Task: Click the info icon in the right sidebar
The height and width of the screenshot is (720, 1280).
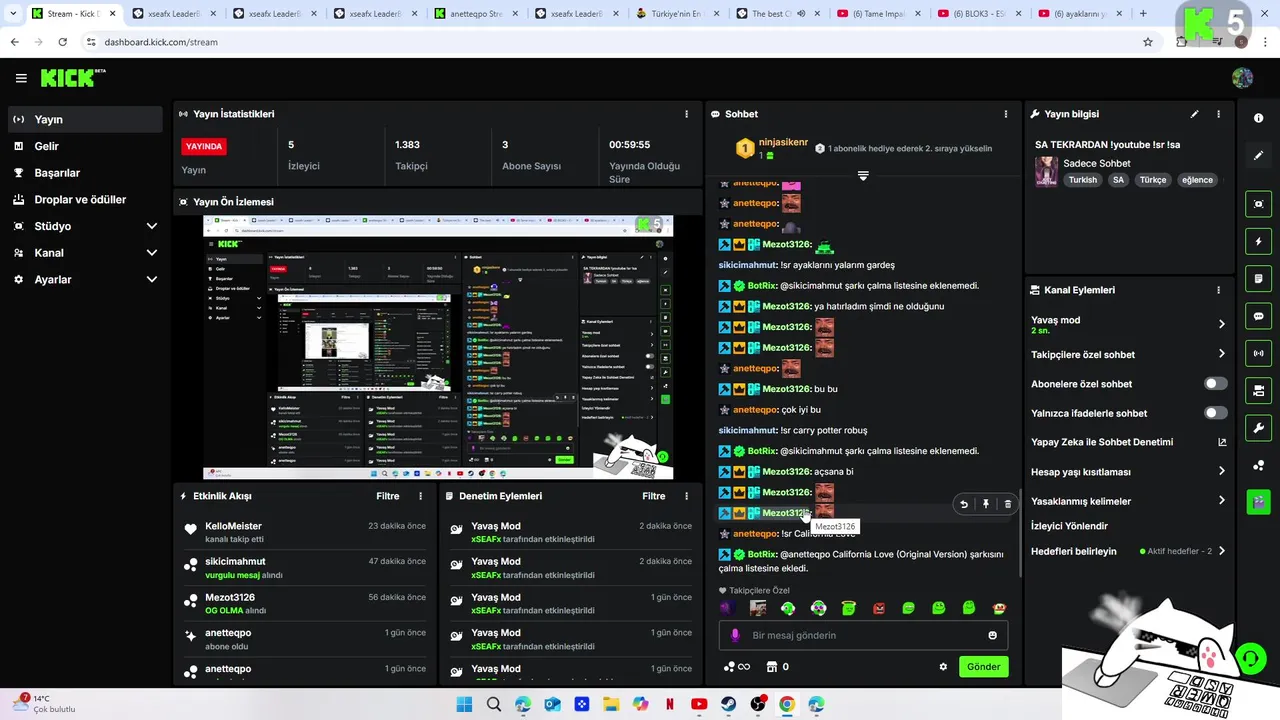Action: pyautogui.click(x=1258, y=118)
